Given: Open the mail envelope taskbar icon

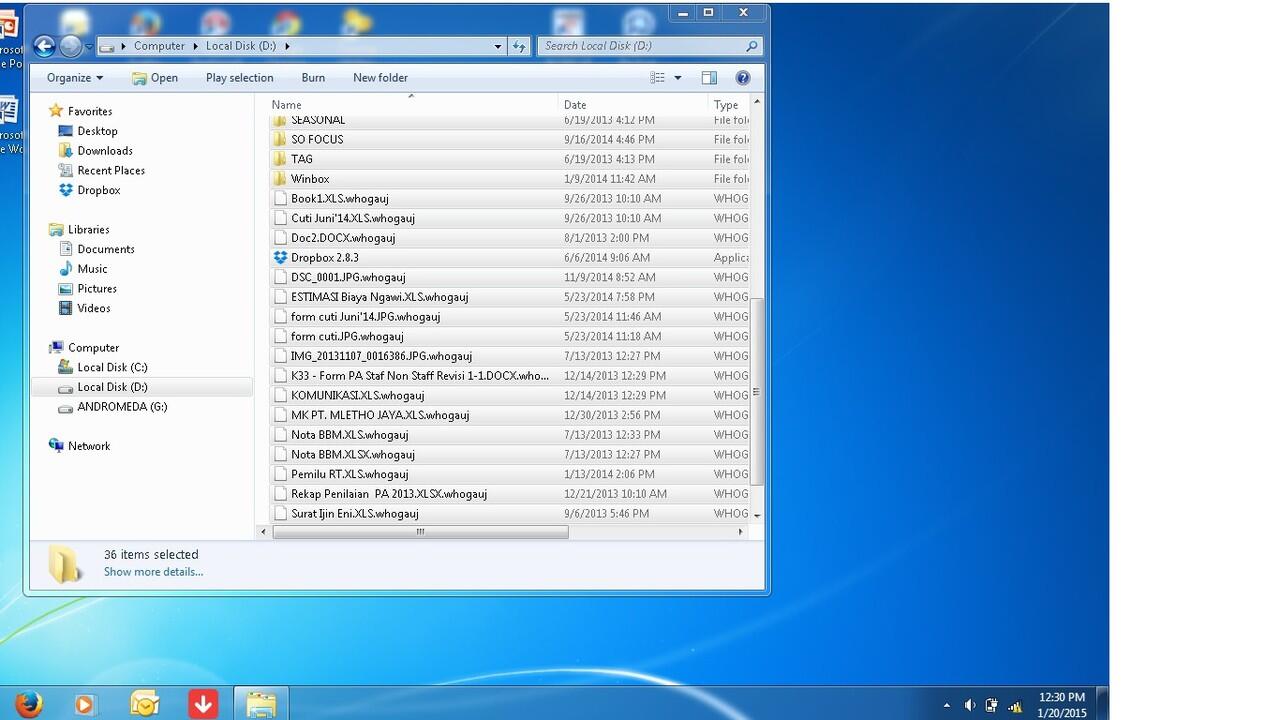Looking at the screenshot, I should (145, 704).
